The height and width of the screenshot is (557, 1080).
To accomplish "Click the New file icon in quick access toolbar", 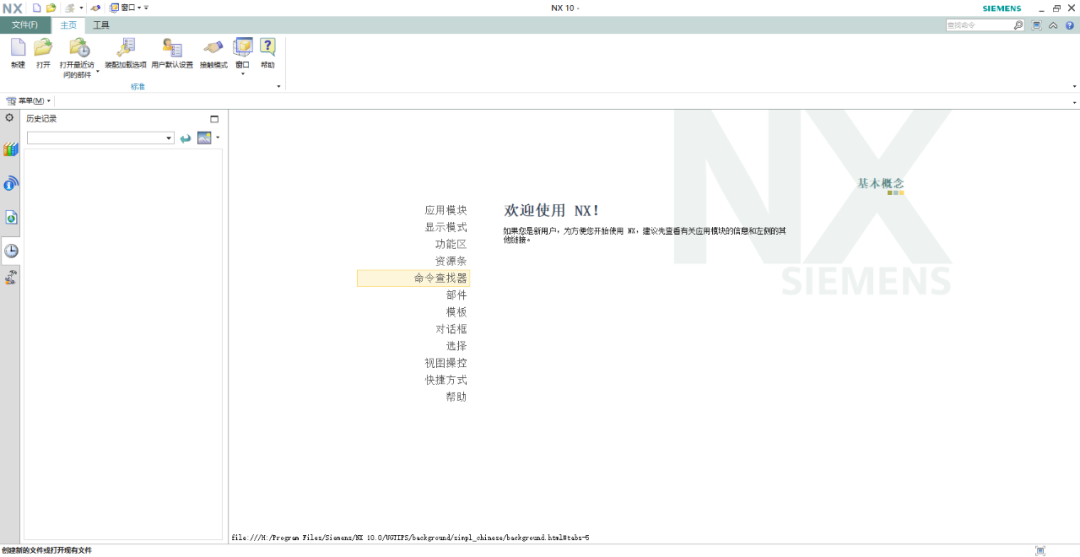I will pyautogui.click(x=37, y=8).
